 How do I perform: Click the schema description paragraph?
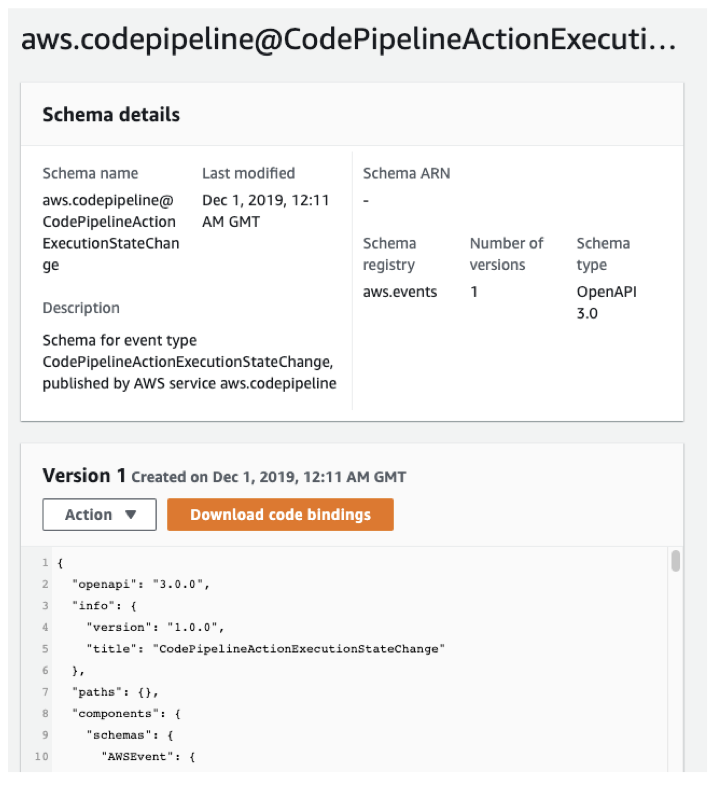tap(189, 362)
